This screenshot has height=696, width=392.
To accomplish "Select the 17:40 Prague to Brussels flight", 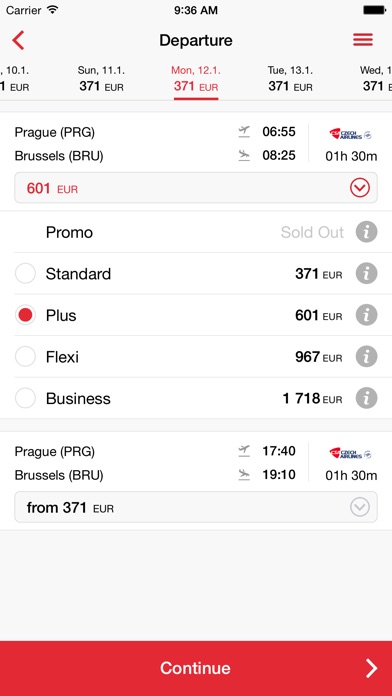I will (x=196, y=463).
